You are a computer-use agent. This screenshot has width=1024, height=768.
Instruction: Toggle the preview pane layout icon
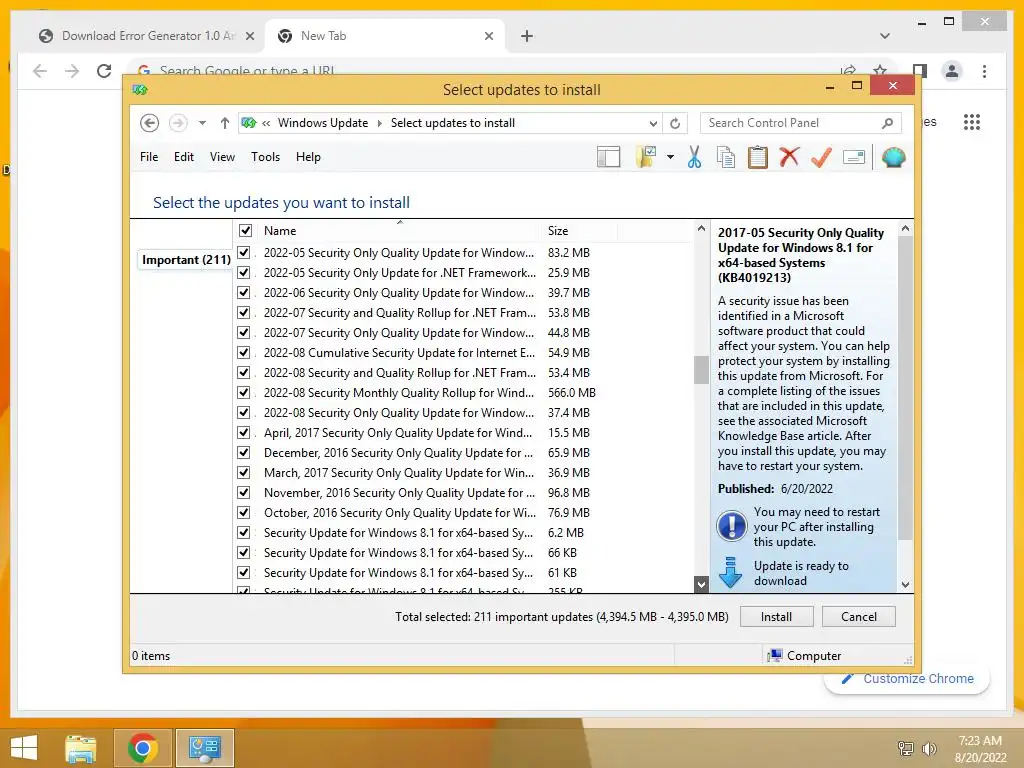(x=608, y=157)
